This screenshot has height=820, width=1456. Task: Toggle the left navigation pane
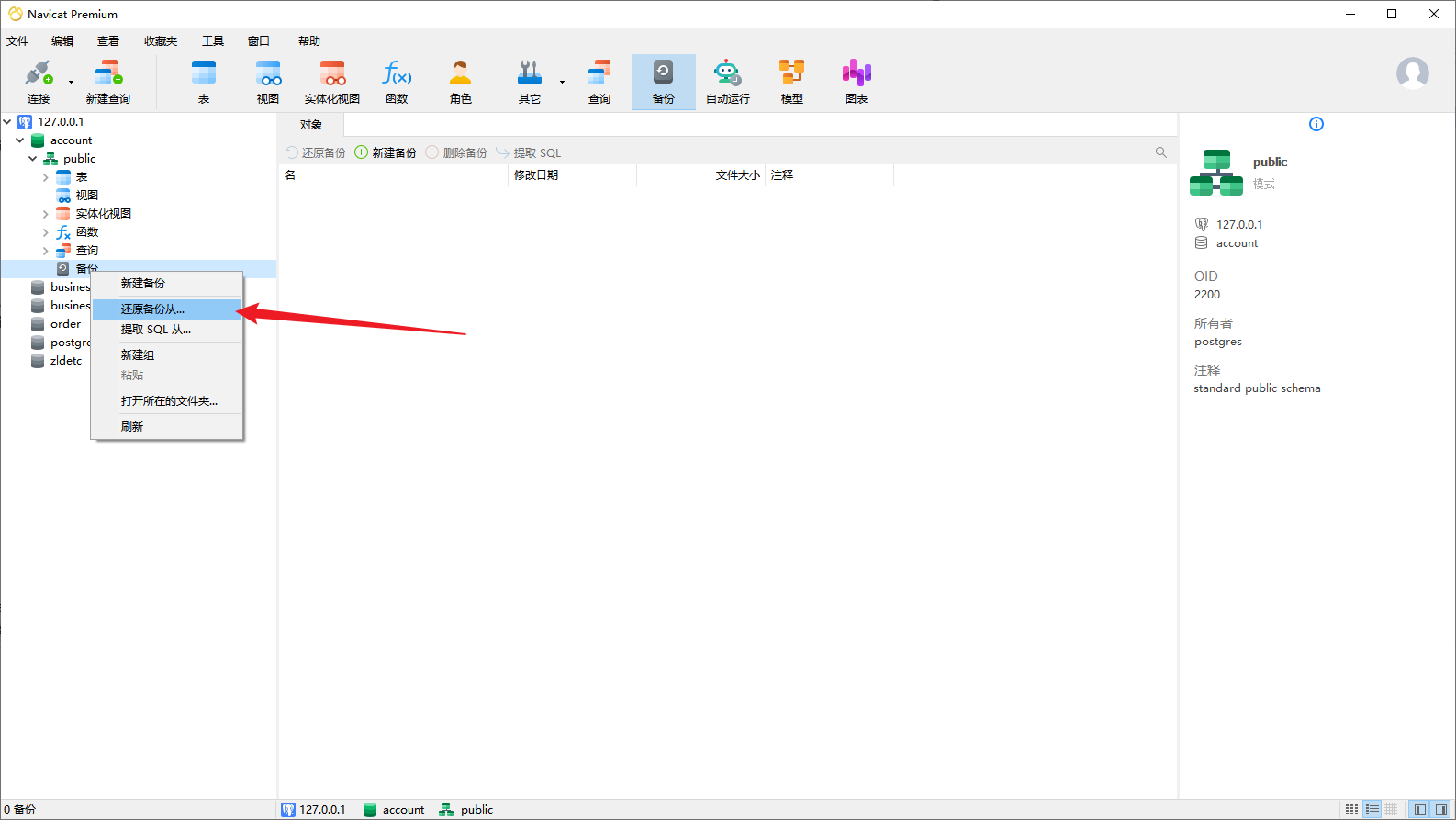[1420, 809]
